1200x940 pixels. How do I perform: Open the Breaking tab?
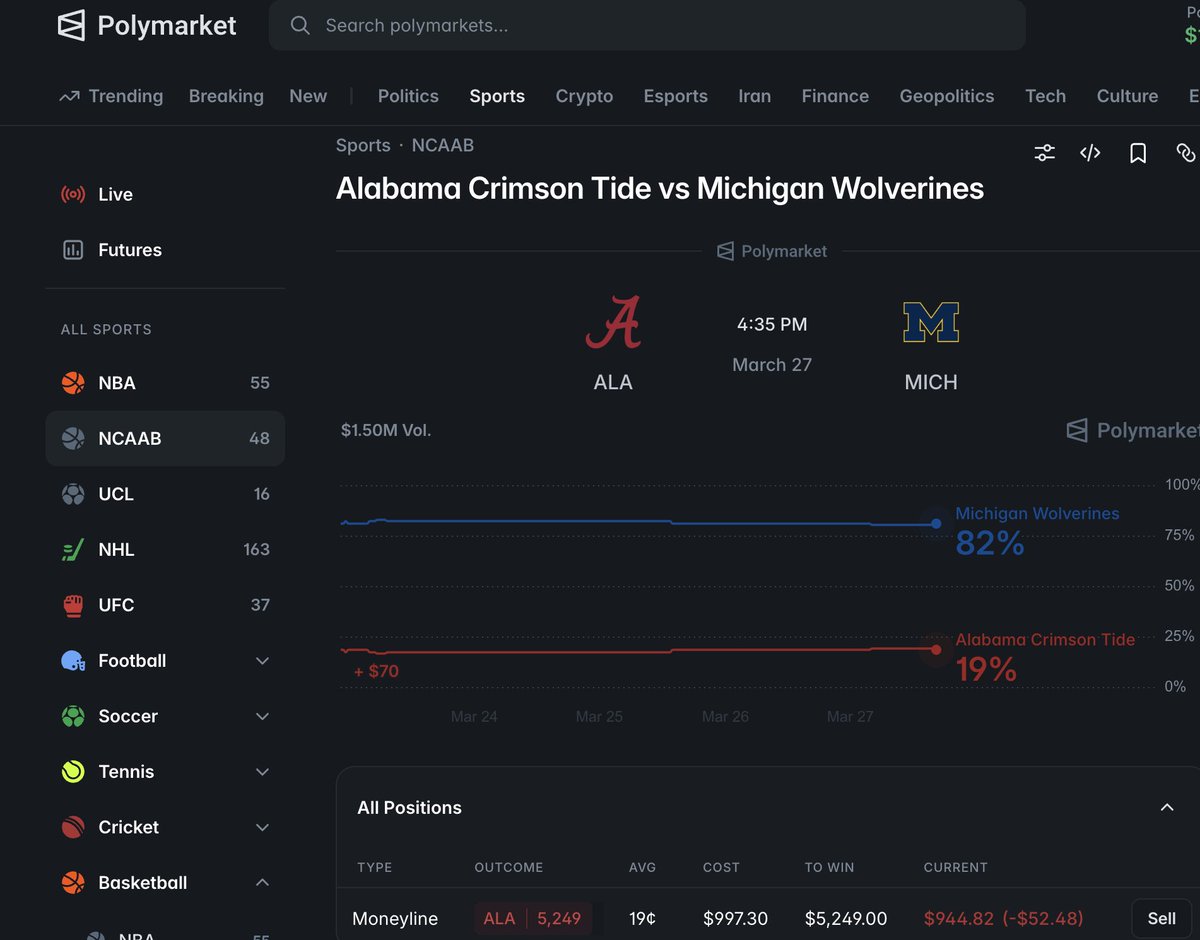pyautogui.click(x=226, y=96)
